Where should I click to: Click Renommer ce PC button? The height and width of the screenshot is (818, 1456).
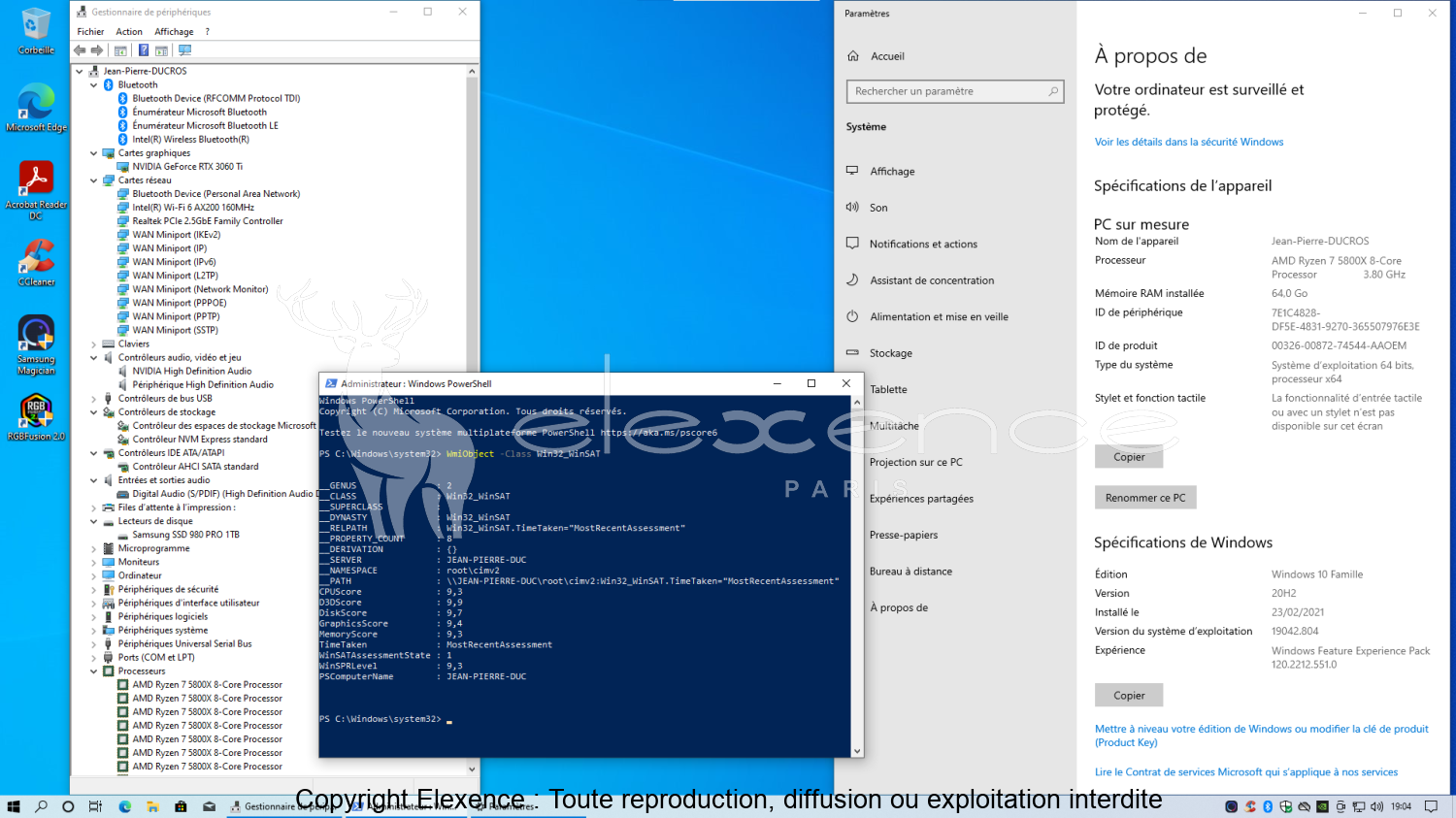click(1145, 498)
